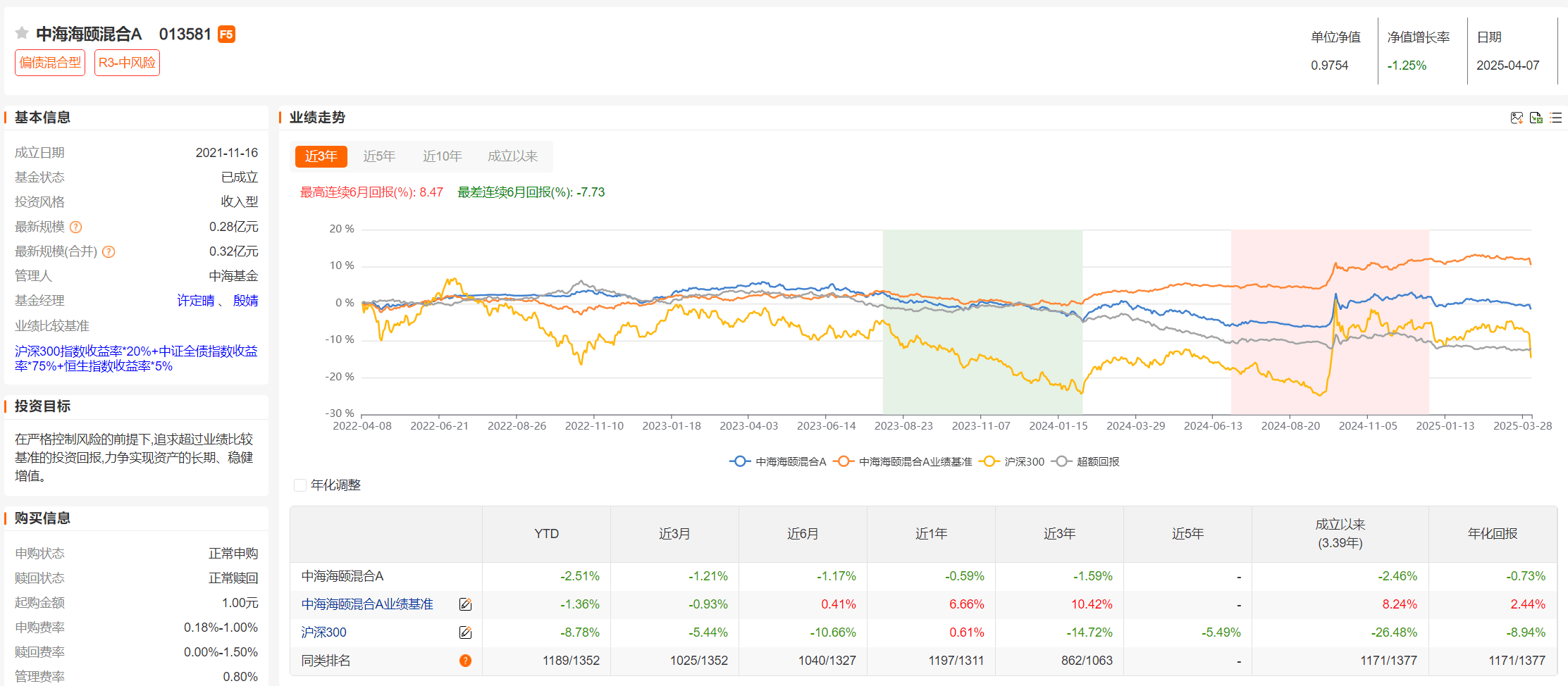Click the 业绩基准 近3年 value 10.42%
The height and width of the screenshot is (686, 1568).
pos(1092,604)
